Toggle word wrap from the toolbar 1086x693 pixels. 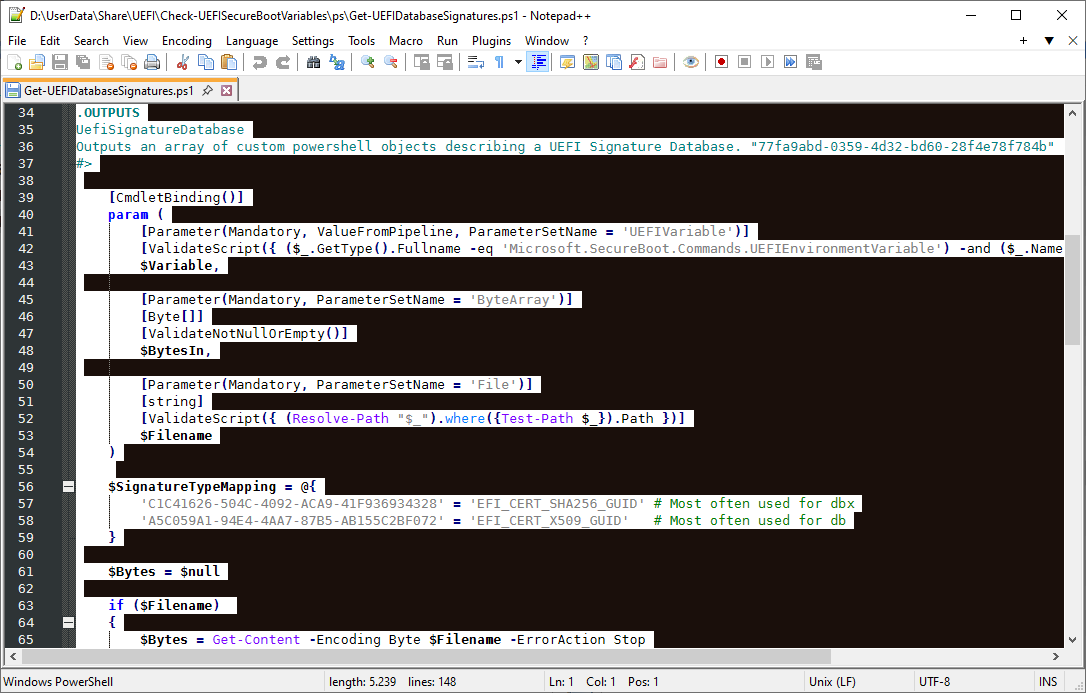[x=474, y=61]
